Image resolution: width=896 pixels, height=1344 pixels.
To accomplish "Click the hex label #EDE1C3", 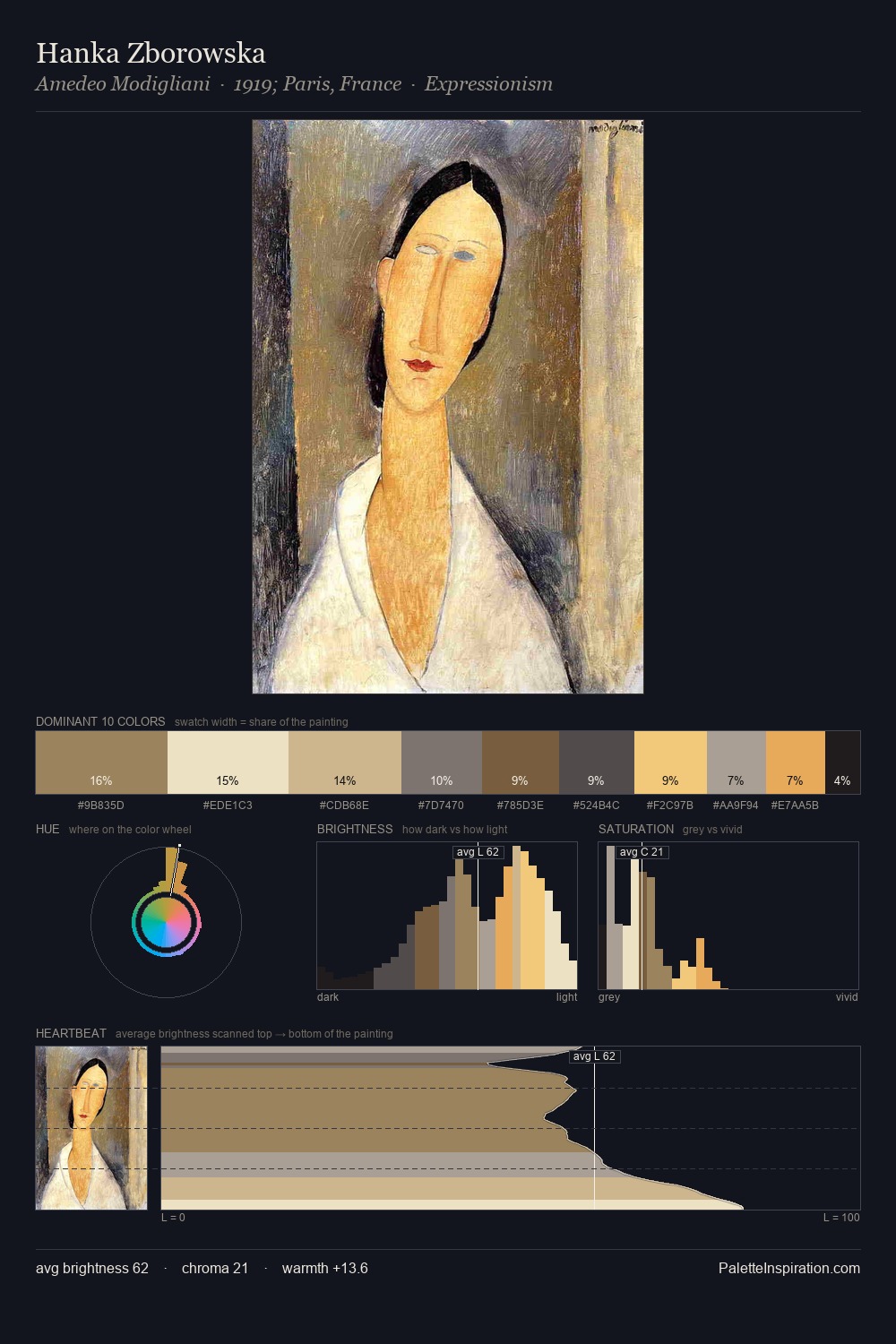I will pos(228,806).
